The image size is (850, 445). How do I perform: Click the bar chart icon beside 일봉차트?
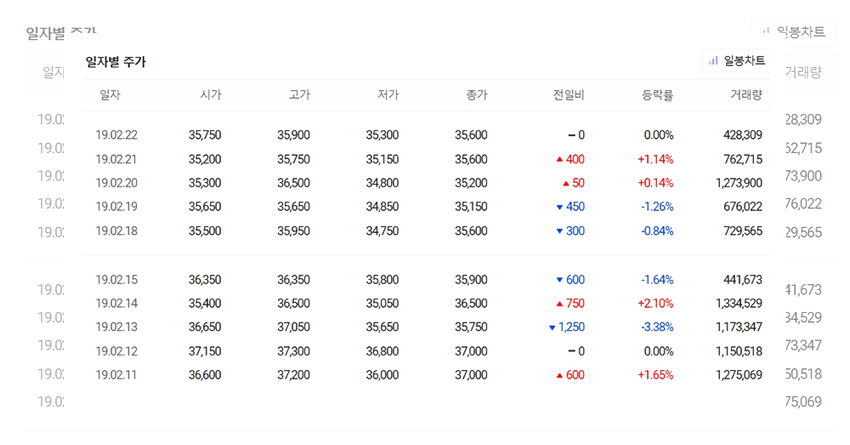tap(713, 61)
